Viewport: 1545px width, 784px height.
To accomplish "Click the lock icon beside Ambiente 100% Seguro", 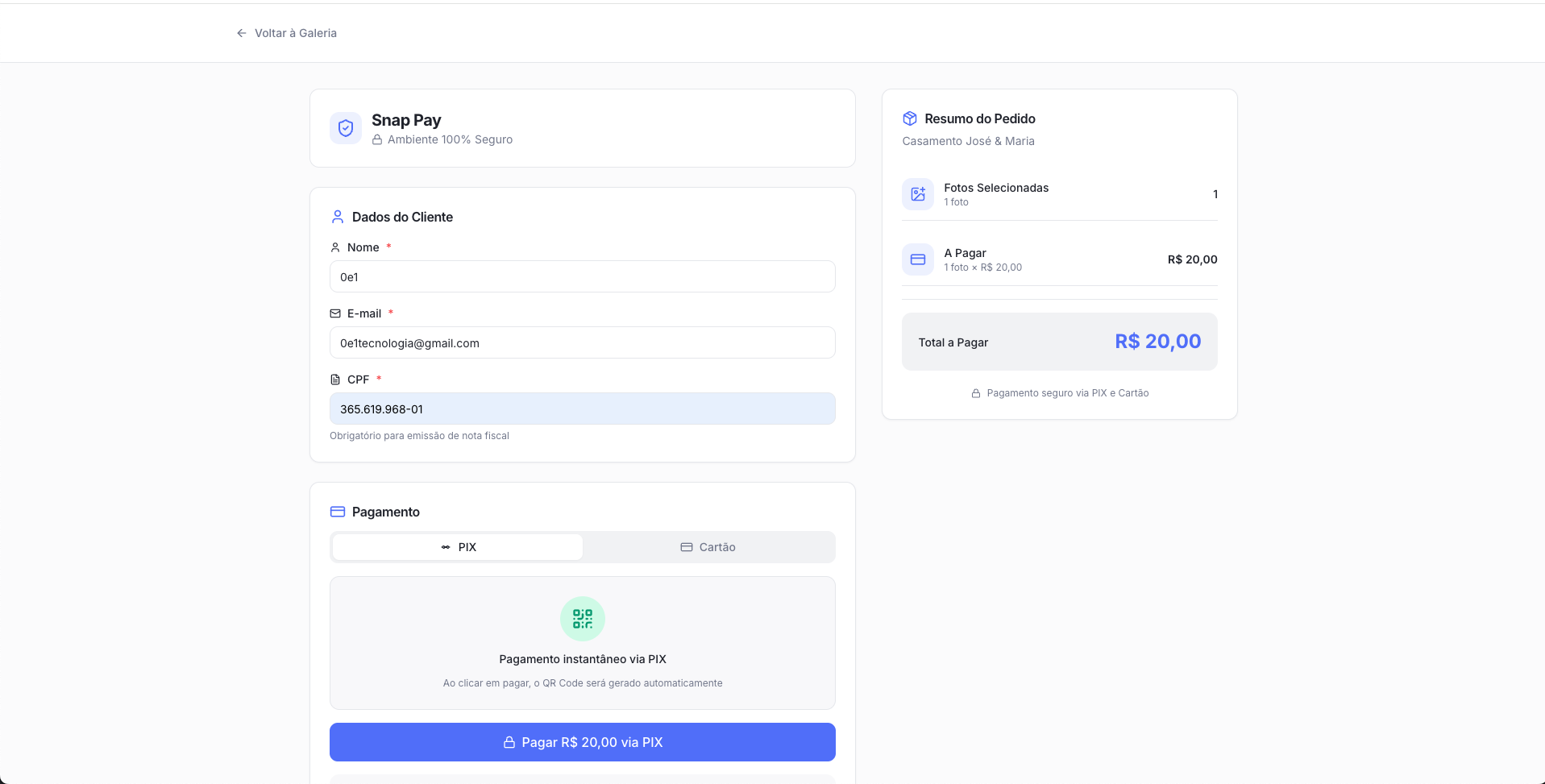I will [x=376, y=139].
